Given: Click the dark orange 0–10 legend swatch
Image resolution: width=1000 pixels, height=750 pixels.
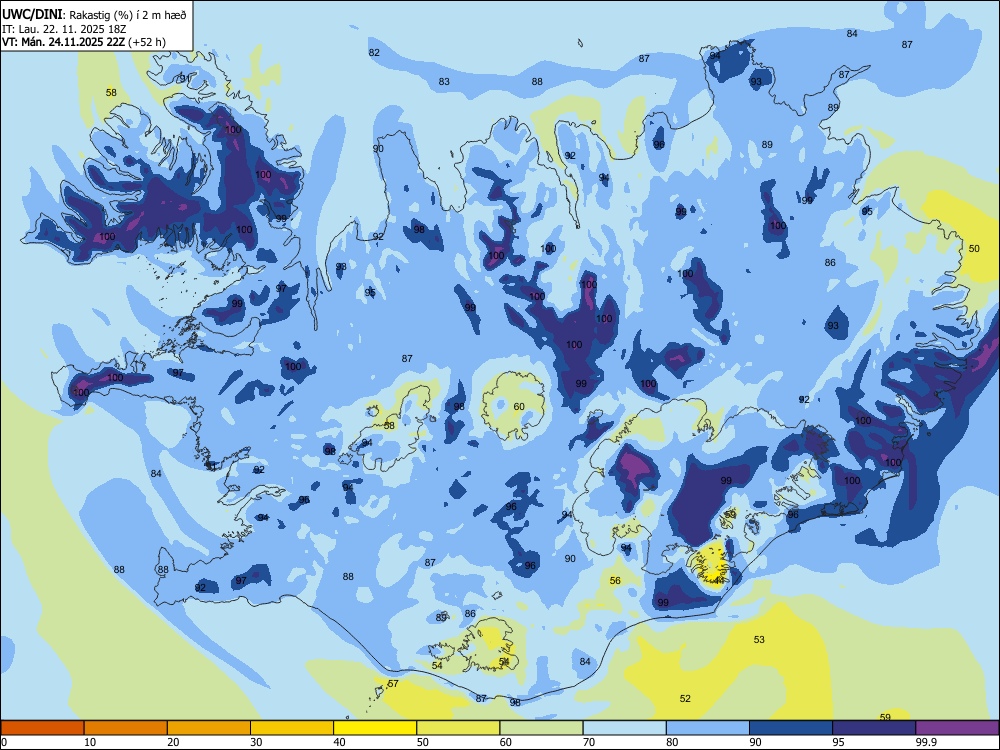Looking at the screenshot, I should click(42, 728).
